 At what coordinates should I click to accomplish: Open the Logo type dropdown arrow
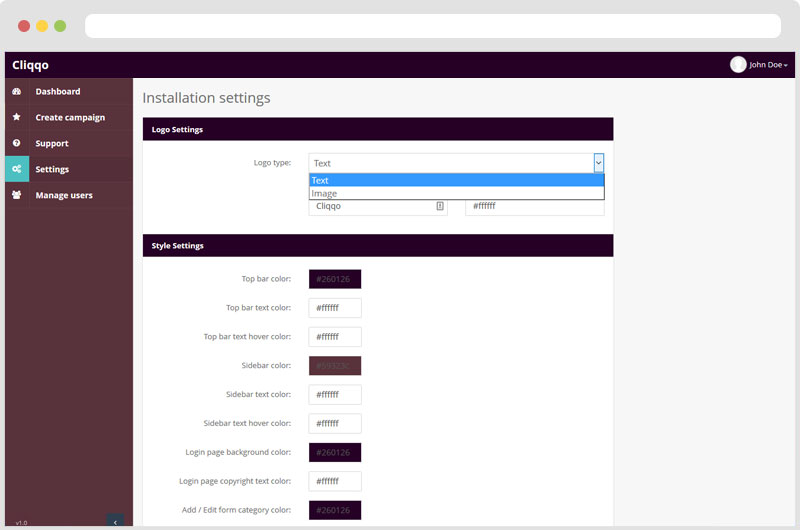(x=598, y=163)
